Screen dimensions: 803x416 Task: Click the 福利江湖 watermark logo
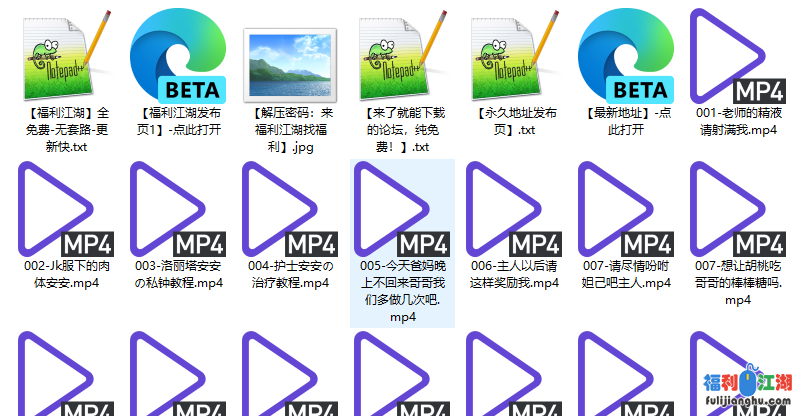pyautogui.click(x=748, y=387)
